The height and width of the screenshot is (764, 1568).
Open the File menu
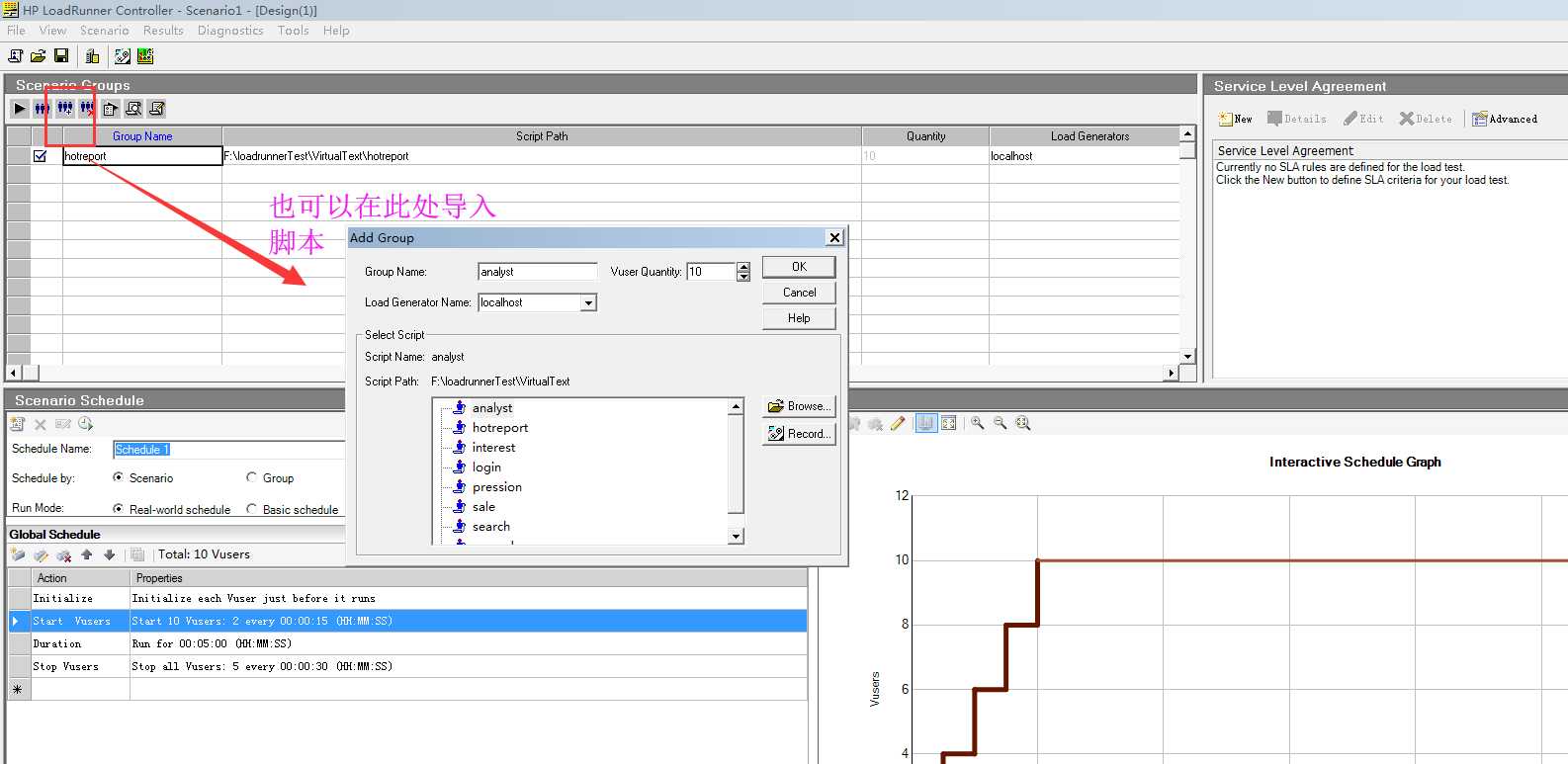pyautogui.click(x=16, y=31)
